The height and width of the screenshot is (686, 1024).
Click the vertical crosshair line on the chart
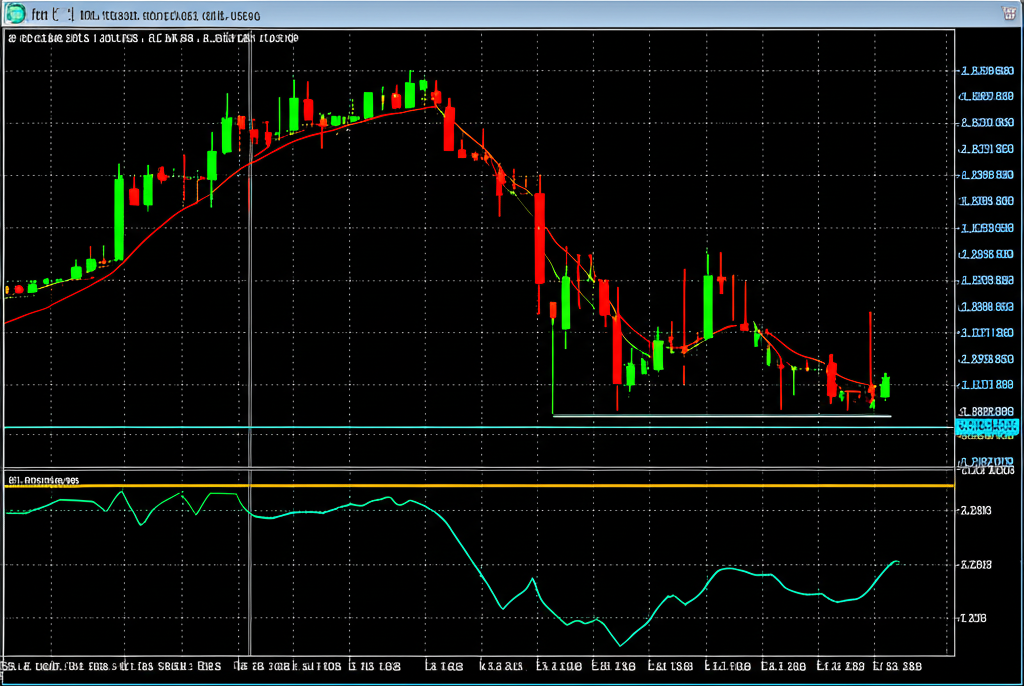pos(250,250)
